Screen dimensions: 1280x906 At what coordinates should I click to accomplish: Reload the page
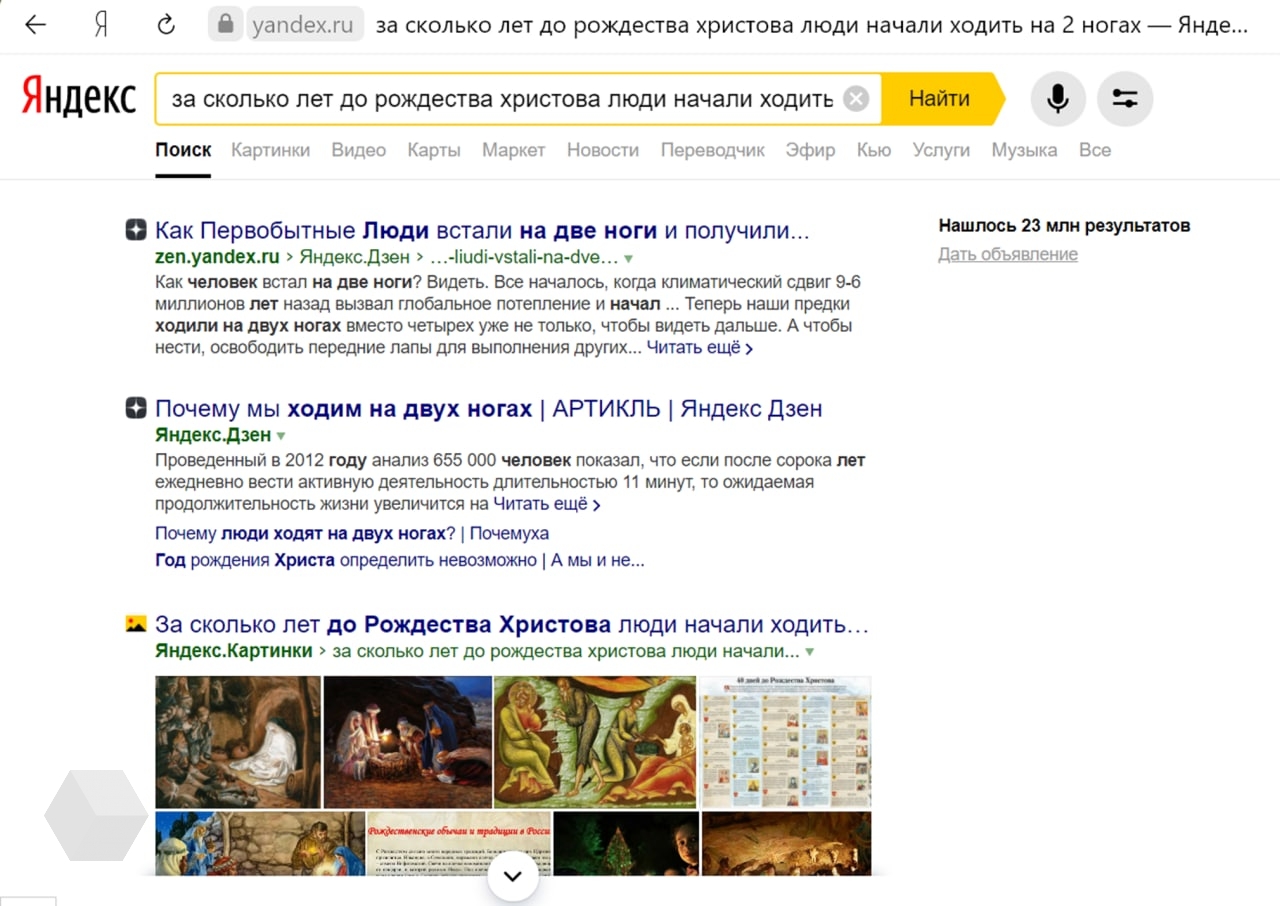coord(166,25)
